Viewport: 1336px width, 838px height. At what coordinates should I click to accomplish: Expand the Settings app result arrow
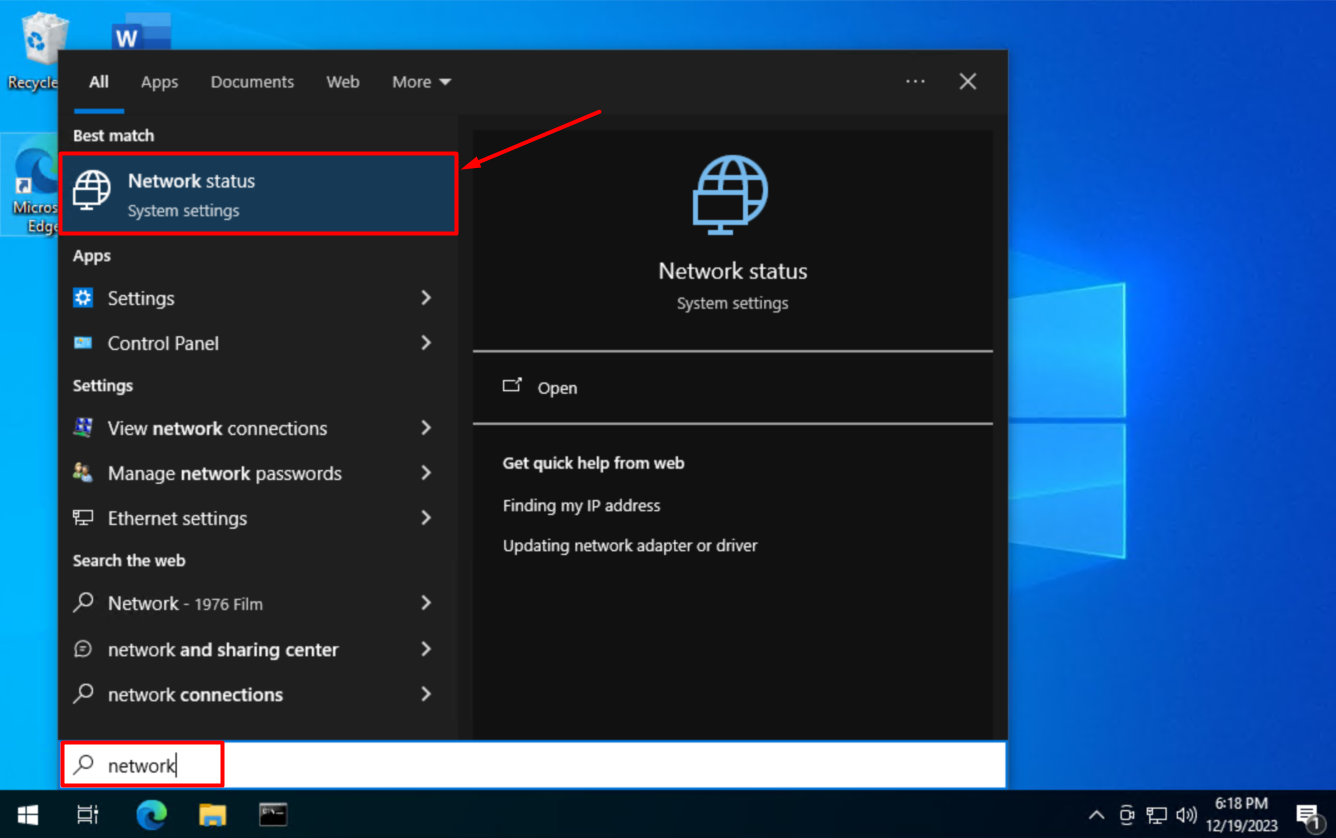pyautogui.click(x=426, y=298)
